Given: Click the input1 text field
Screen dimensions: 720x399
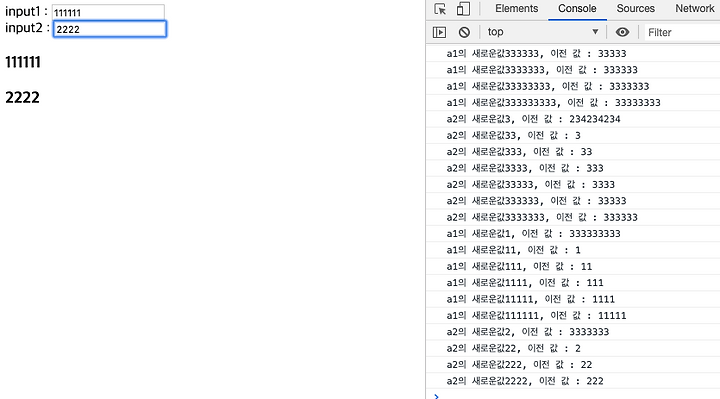Looking at the screenshot, I should [x=108, y=12].
